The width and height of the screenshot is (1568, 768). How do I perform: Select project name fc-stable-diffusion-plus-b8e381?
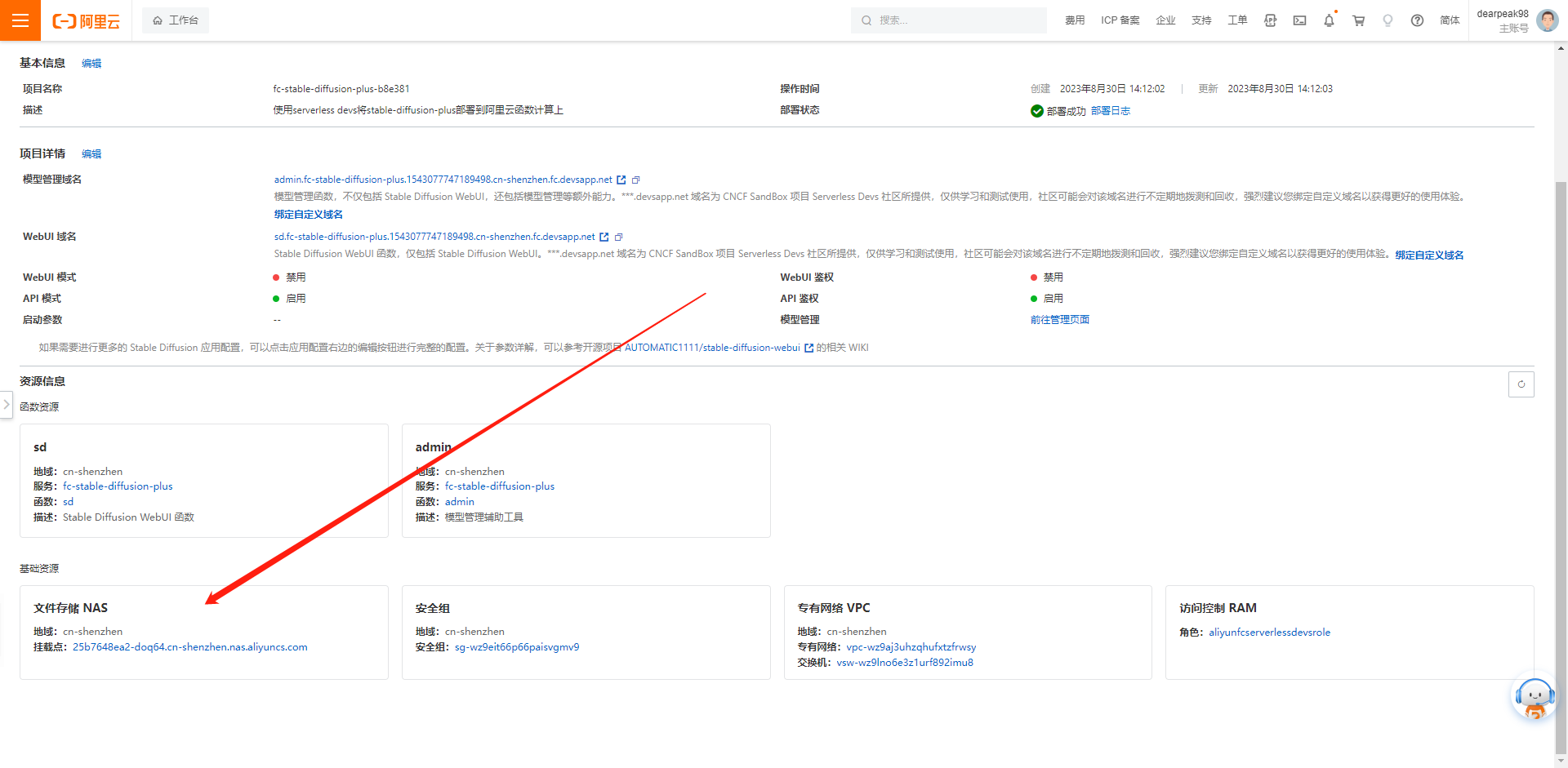pos(341,89)
